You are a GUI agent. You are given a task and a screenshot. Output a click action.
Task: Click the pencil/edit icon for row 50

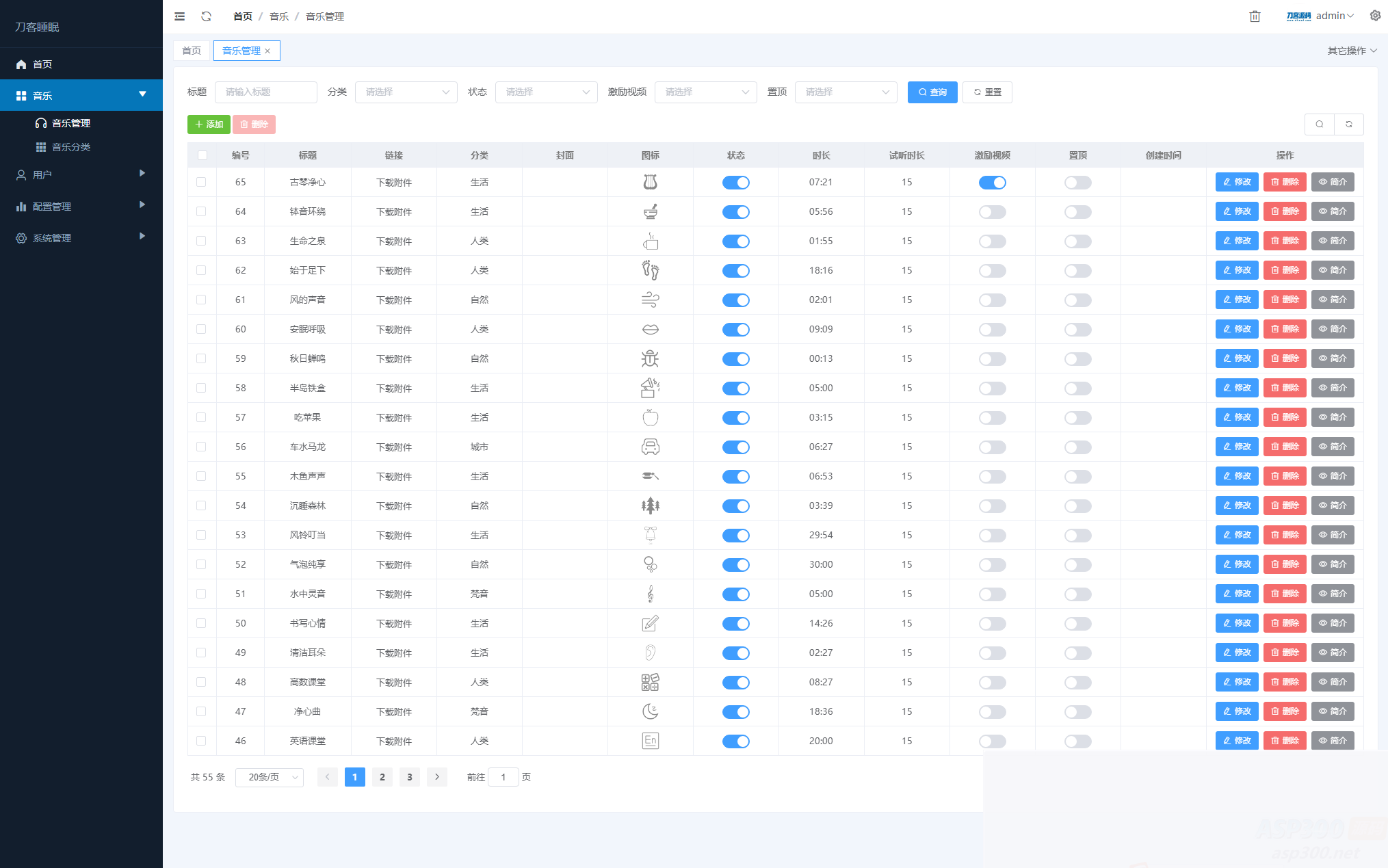coord(1235,623)
